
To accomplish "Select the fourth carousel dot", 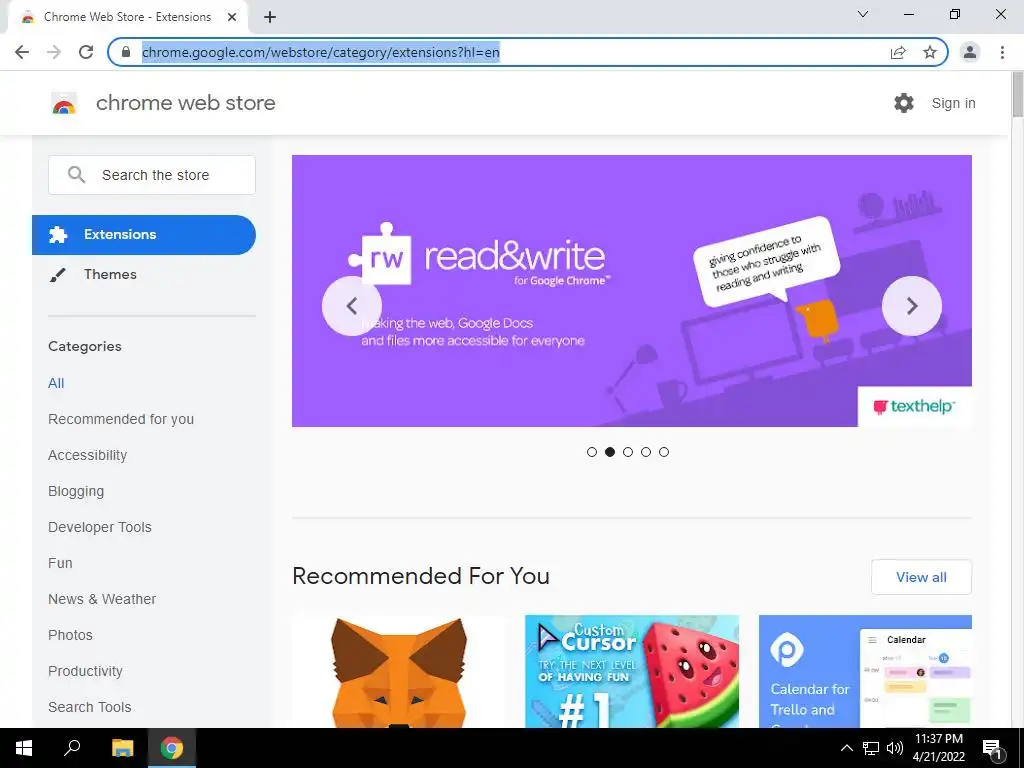I will tap(646, 452).
